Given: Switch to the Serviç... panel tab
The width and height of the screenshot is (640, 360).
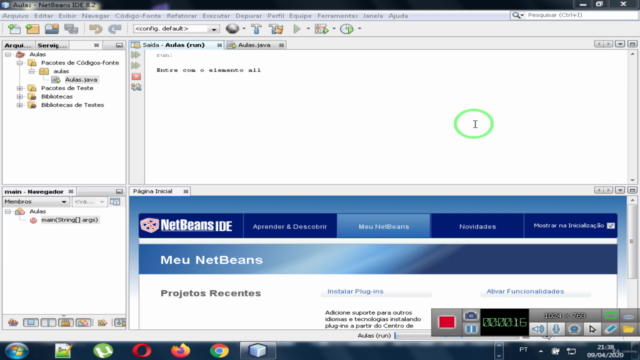Looking at the screenshot, I should point(52,45).
